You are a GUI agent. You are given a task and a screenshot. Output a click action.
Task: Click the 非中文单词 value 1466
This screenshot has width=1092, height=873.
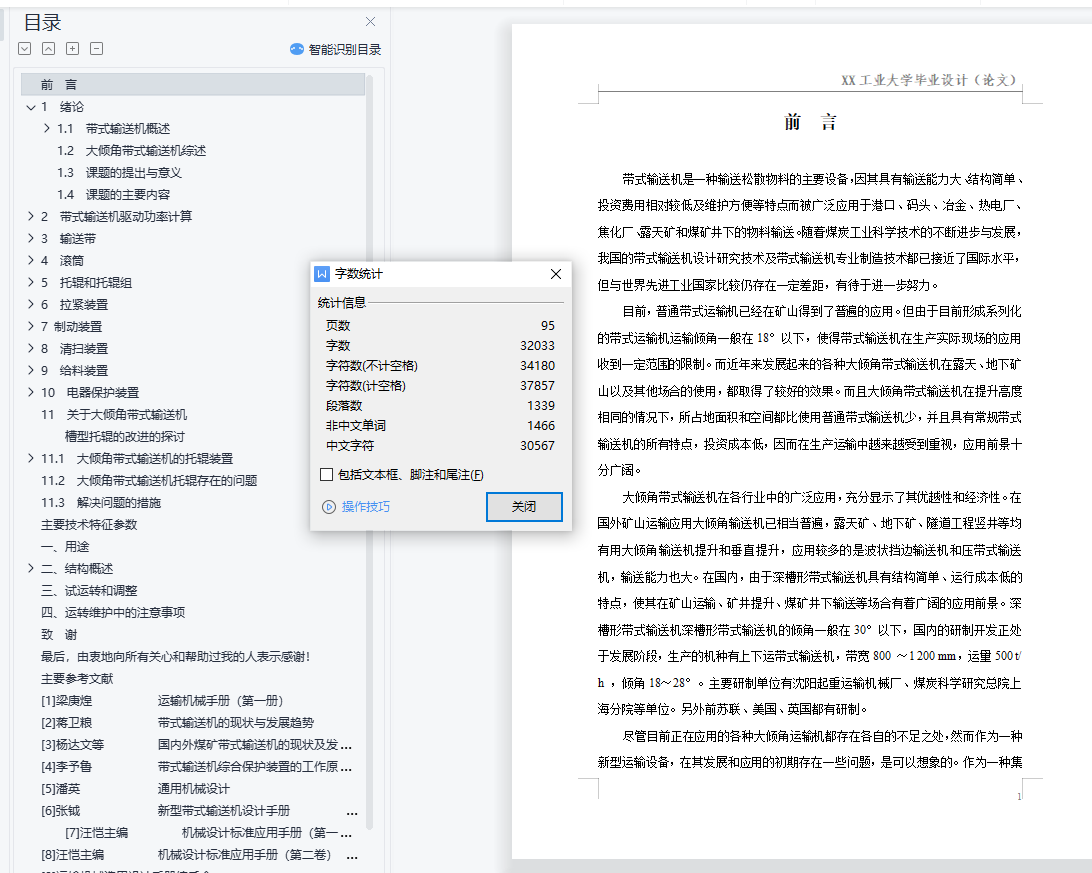(x=541, y=426)
